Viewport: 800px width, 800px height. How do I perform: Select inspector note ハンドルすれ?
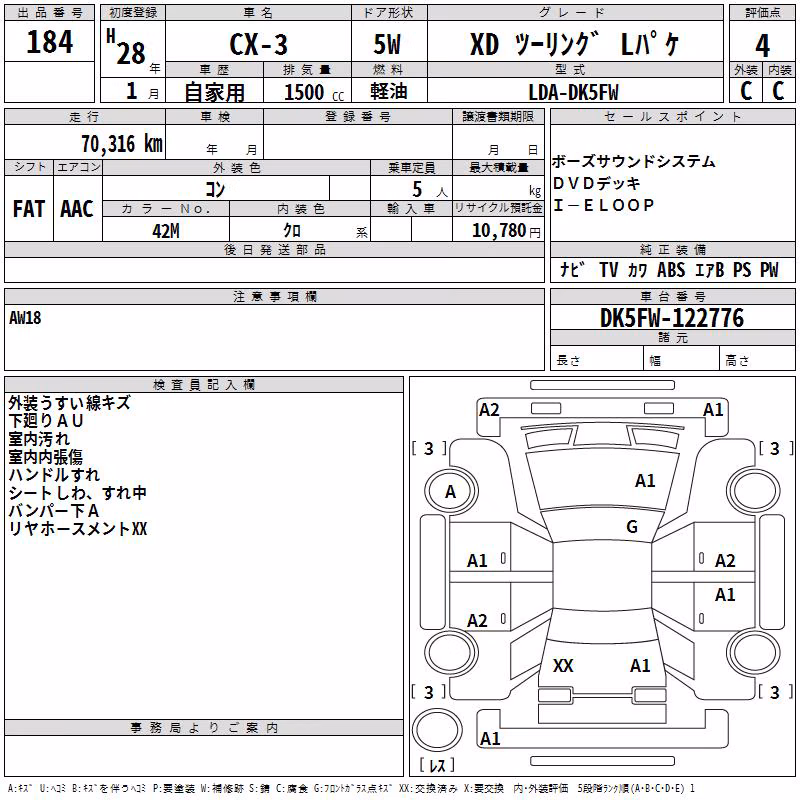[54, 474]
